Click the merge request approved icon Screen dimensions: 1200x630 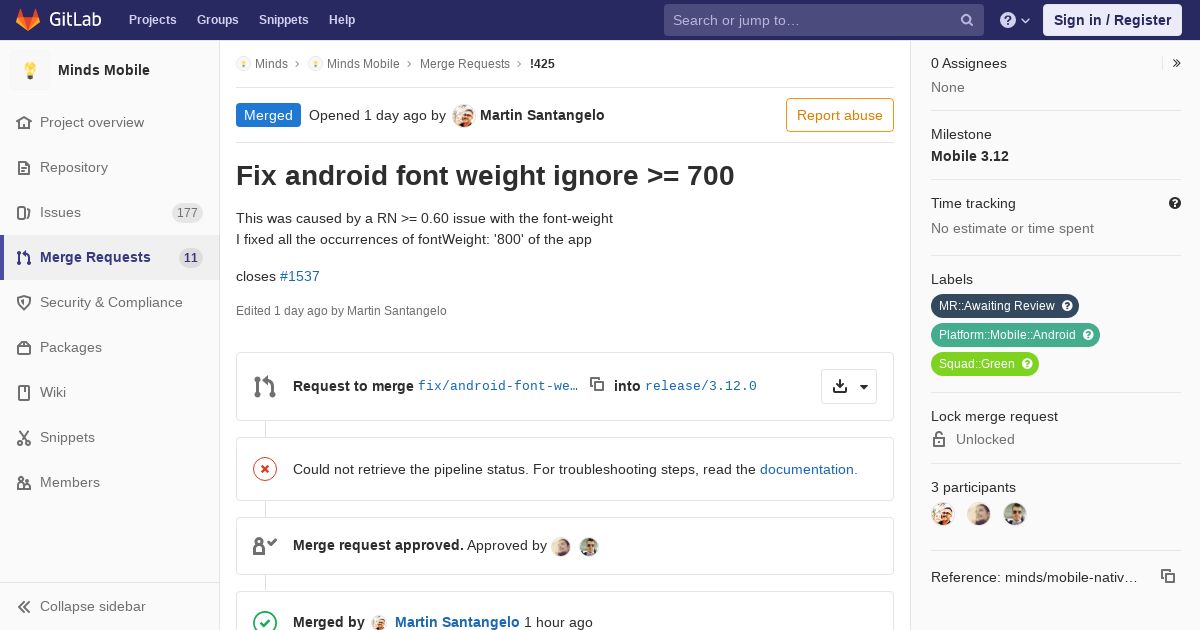[x=265, y=546]
